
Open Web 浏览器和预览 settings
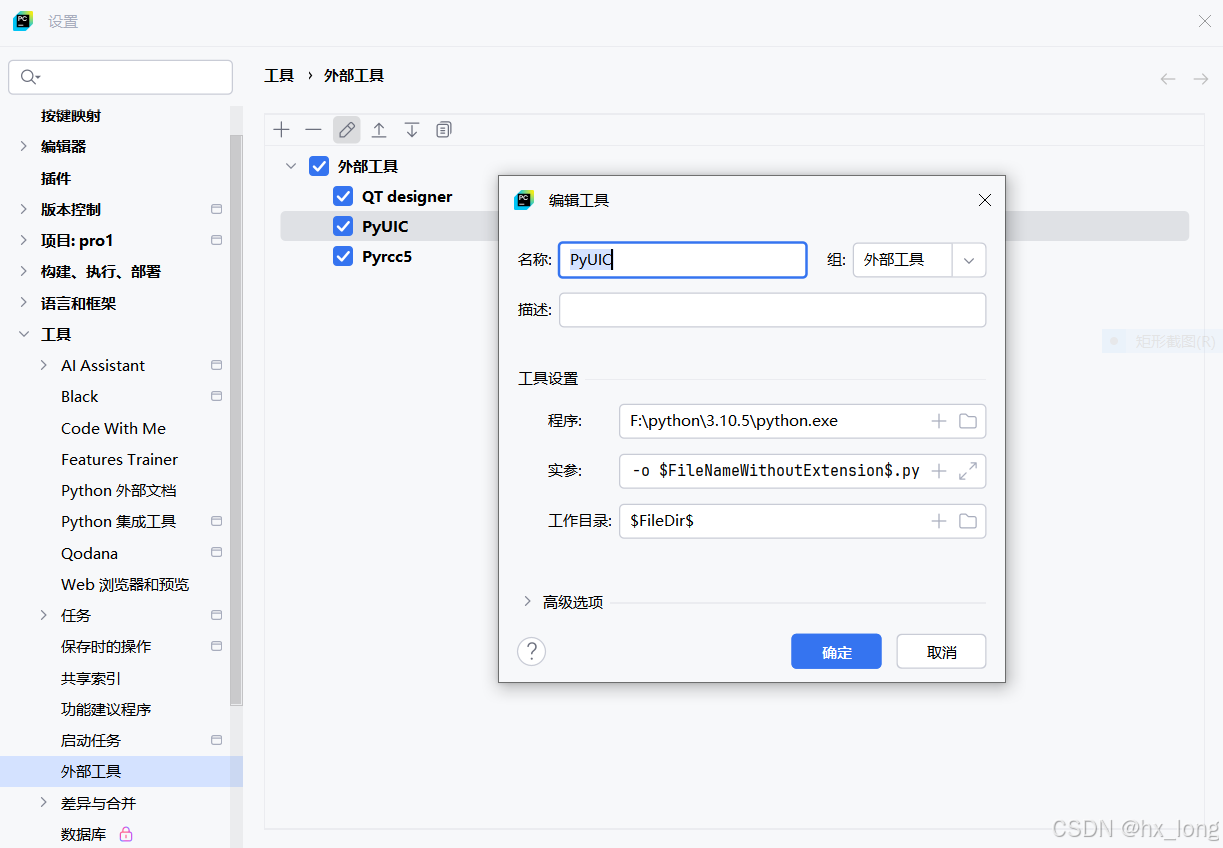click(125, 584)
